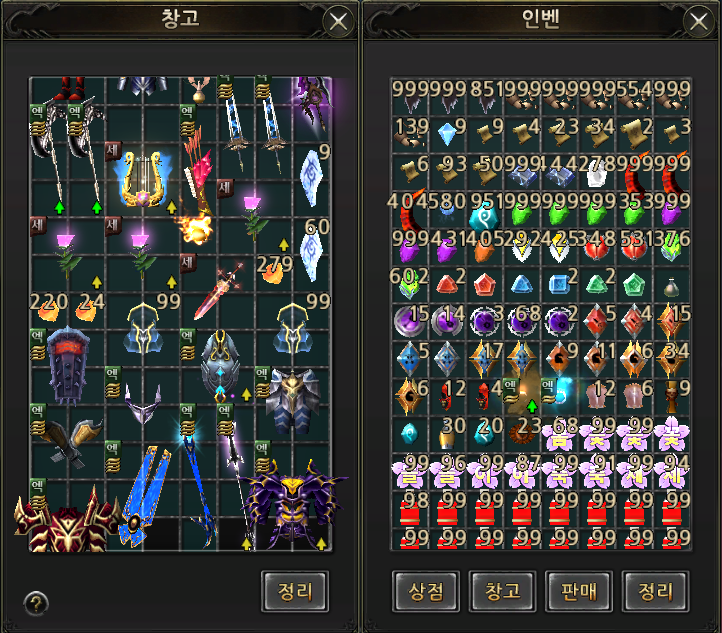The height and width of the screenshot is (633, 722).
Task: Select the red spiked tower shield
Action: click(68, 366)
